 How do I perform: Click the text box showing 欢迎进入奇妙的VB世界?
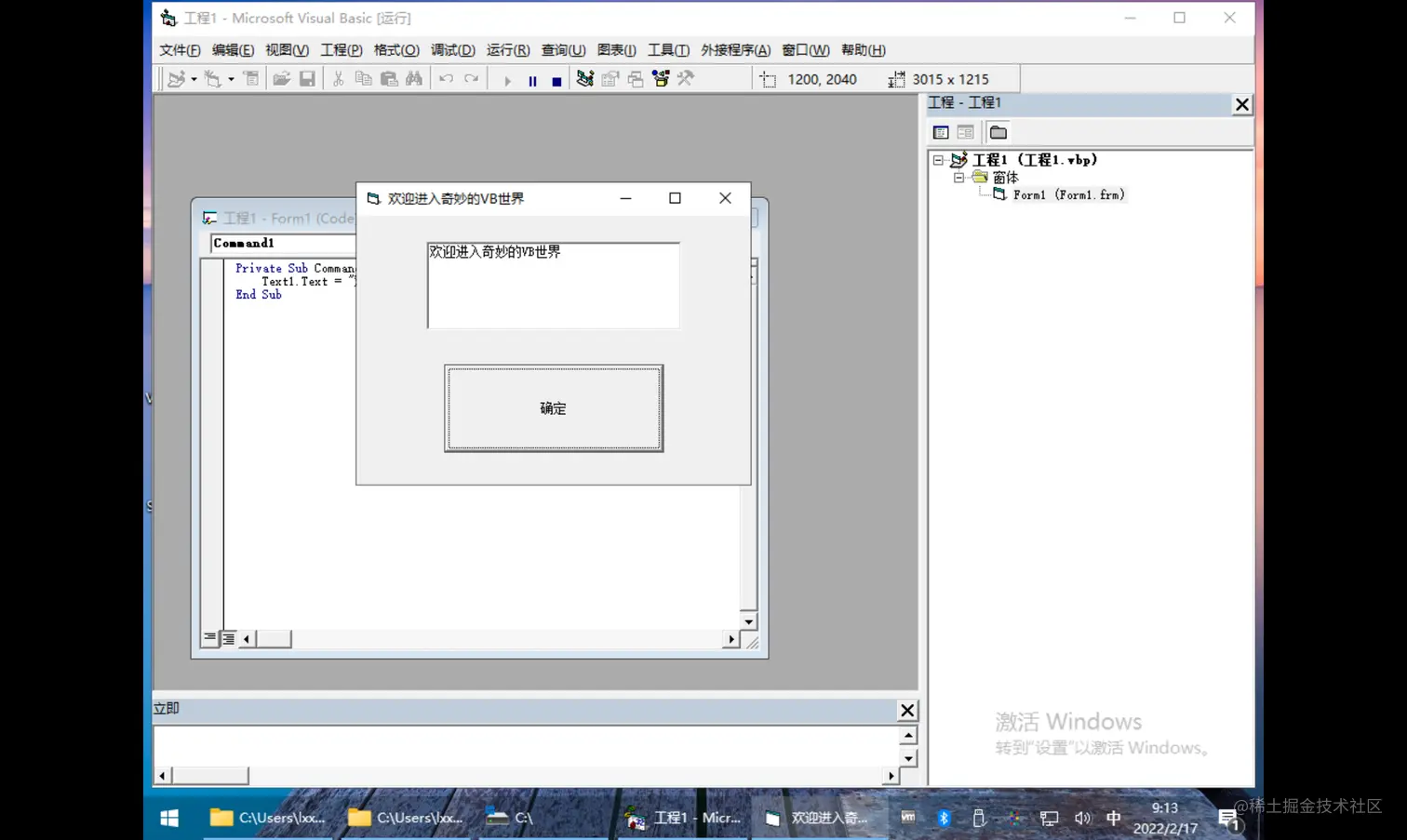(554, 286)
